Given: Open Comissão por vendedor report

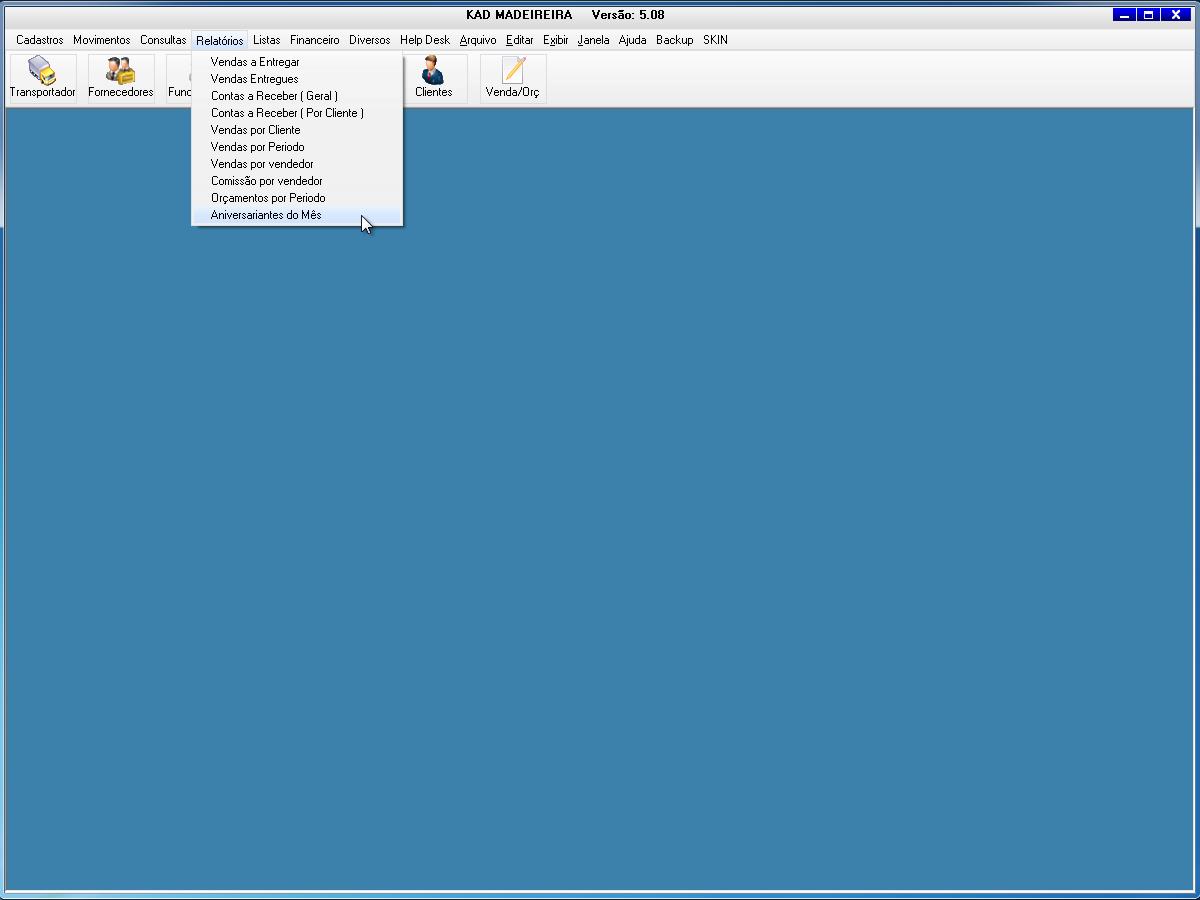Looking at the screenshot, I should 297,181.
